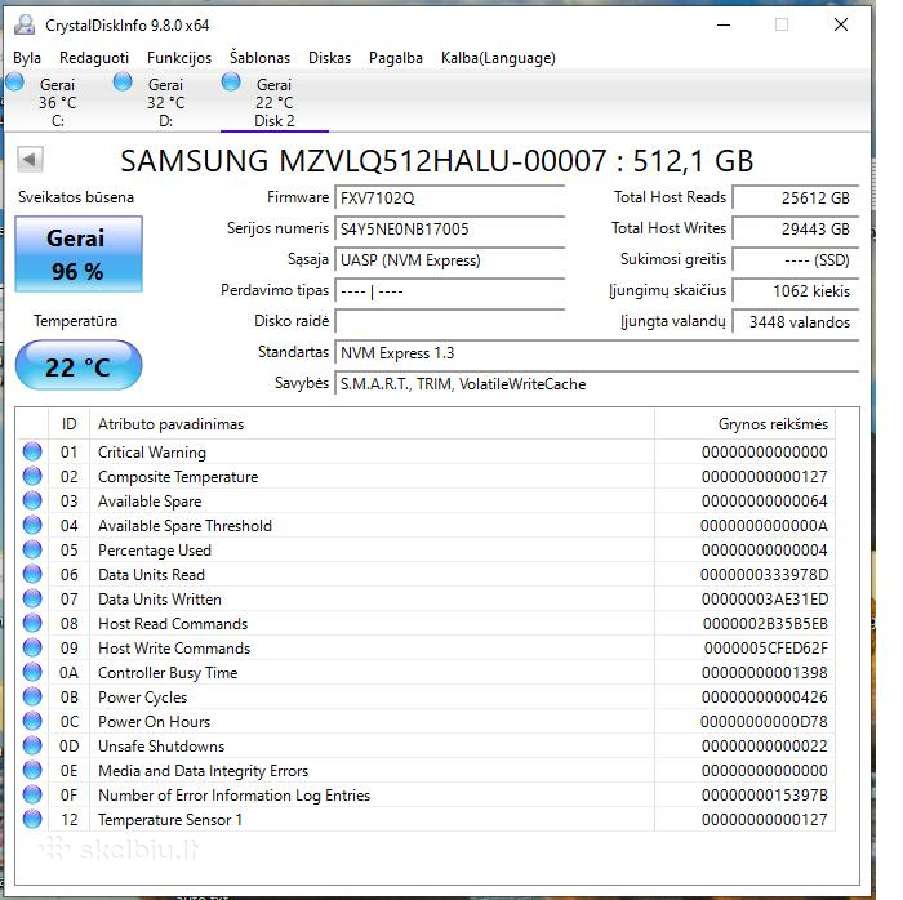Click blue orb beside Available Spare Threshold
Screen dimensions: 903x900
coord(32,525)
